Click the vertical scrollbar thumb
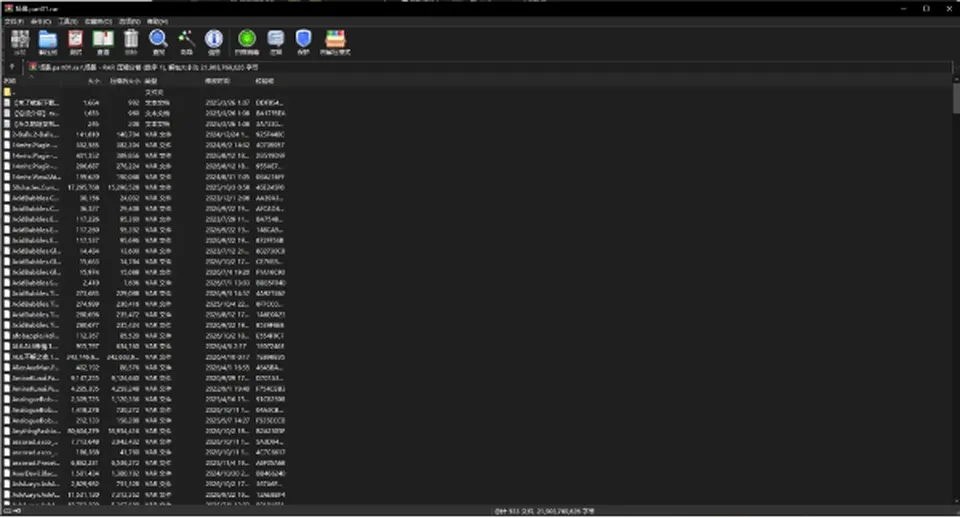This screenshot has height=518, width=960. (956, 98)
